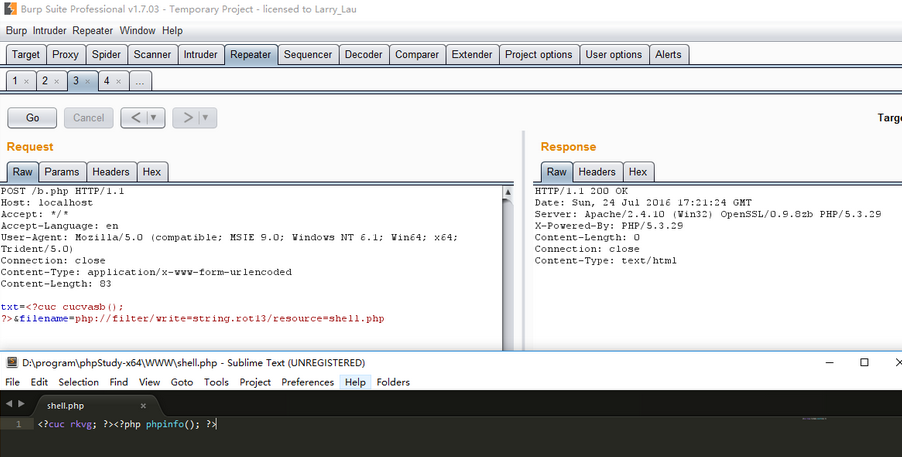Open the Repeater menu in menu bar
Viewport: 902px width, 457px height.
click(93, 31)
